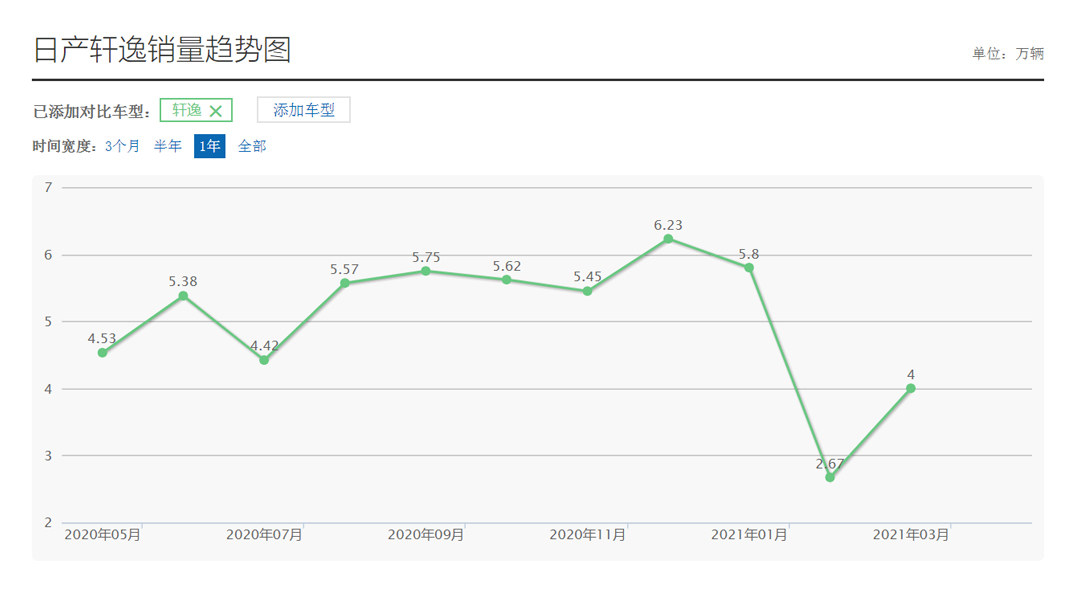
Task: Click the y-axis value 3
Action: point(48,456)
